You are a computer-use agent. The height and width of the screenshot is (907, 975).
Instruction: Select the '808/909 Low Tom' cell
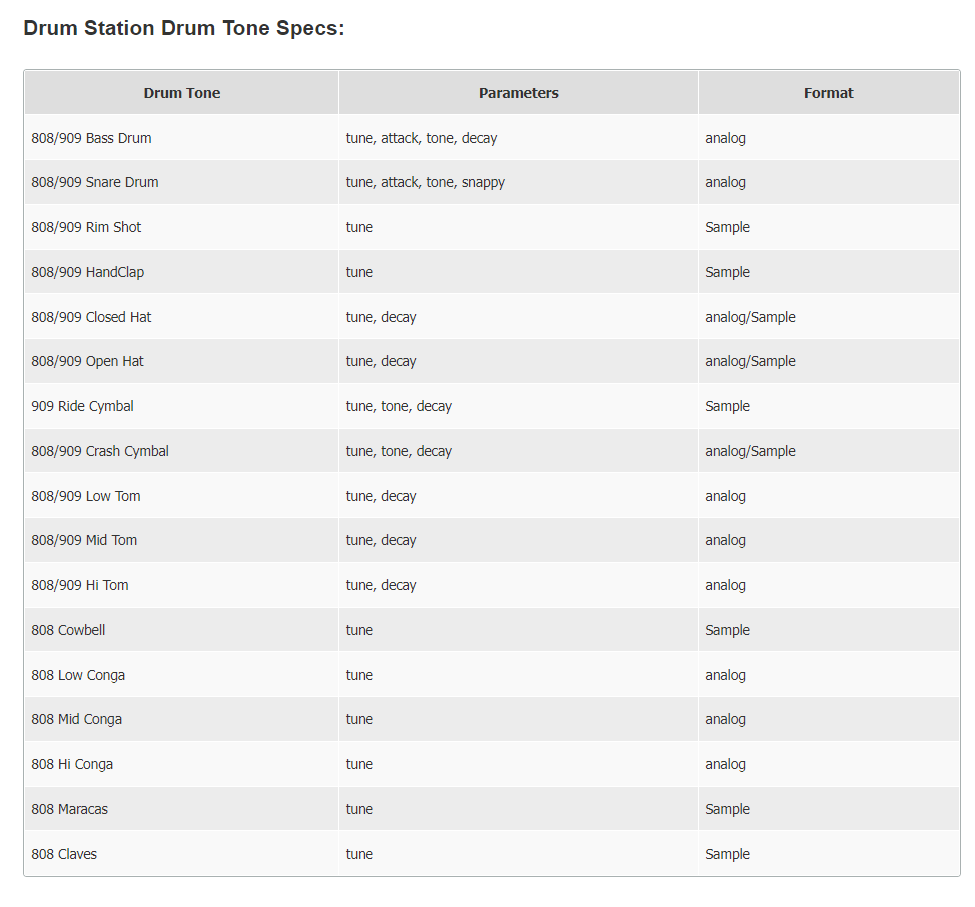coord(182,495)
